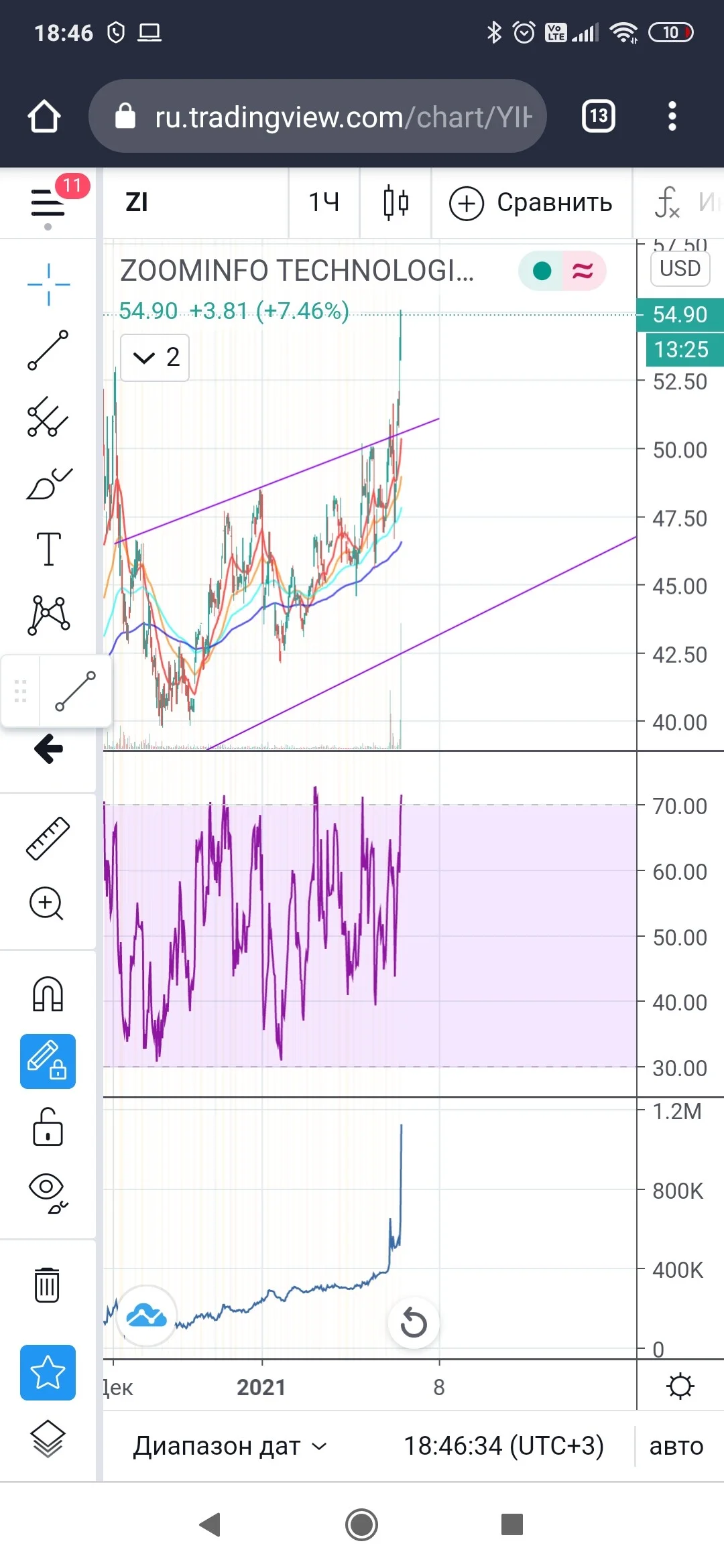Select the trend line tool
This screenshot has width=724, height=1568.
(x=48, y=350)
